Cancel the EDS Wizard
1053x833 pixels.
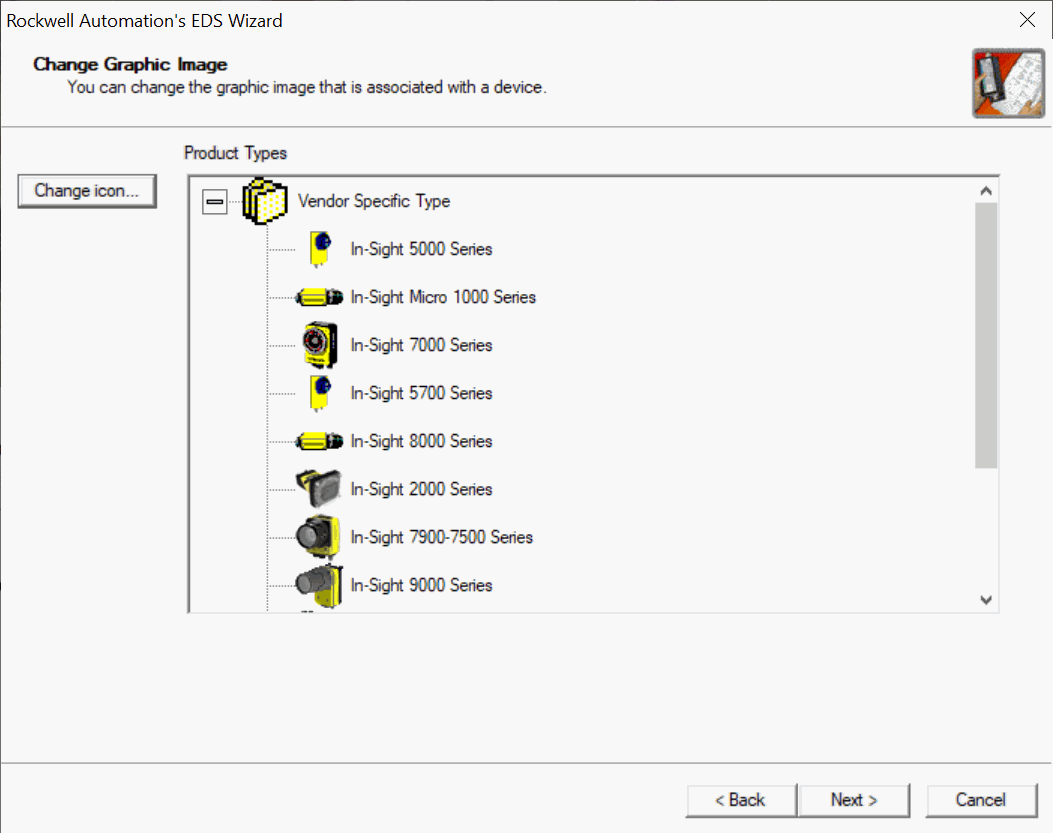point(980,800)
